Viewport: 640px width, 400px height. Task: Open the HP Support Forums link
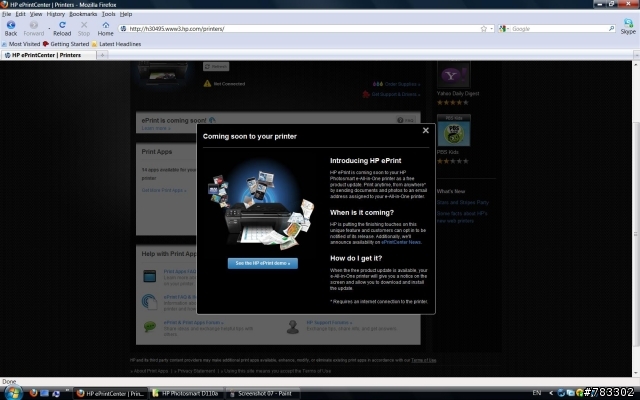[x=329, y=322]
